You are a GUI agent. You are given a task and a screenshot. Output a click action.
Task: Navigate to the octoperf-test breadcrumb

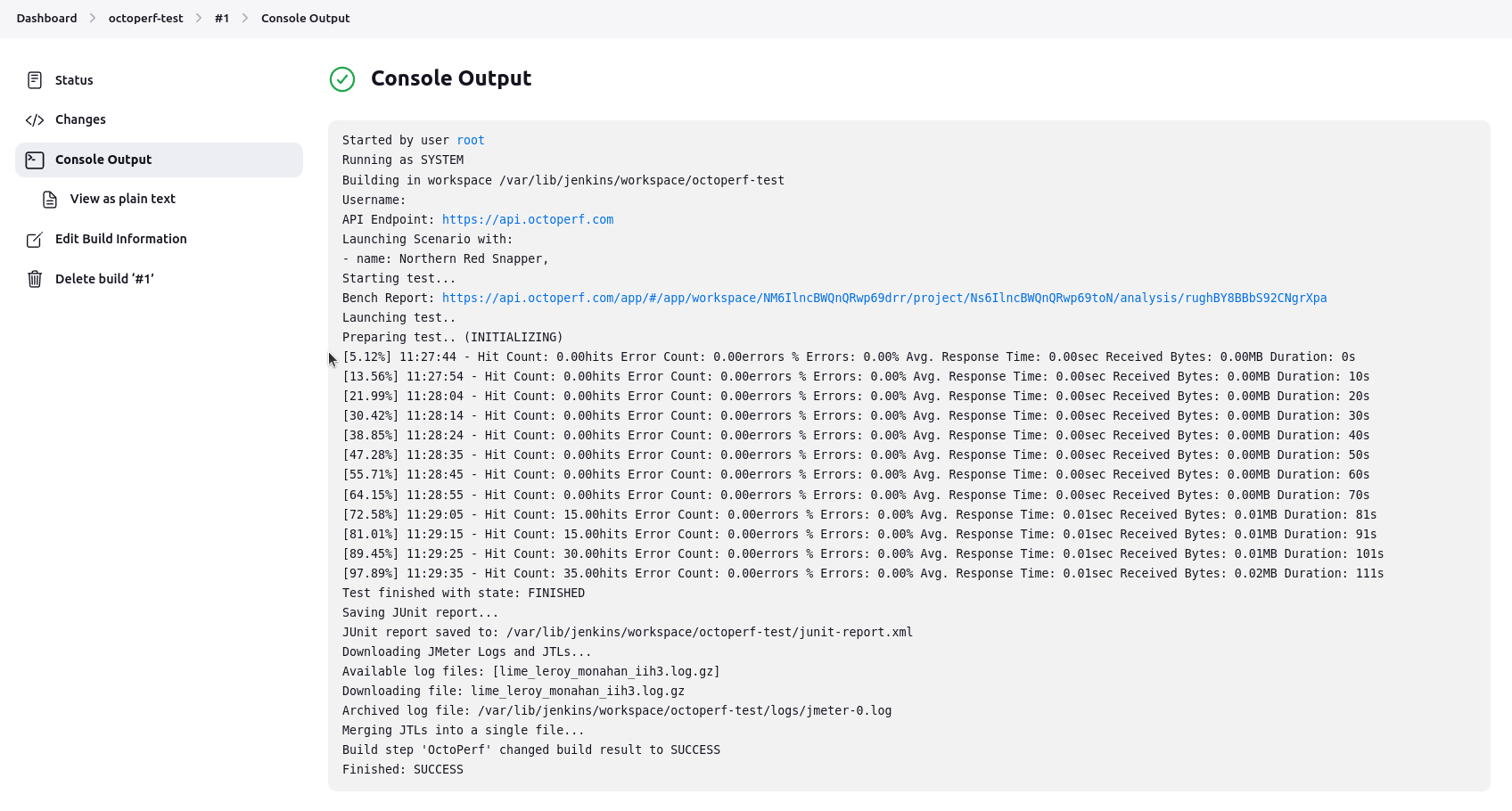pos(145,18)
